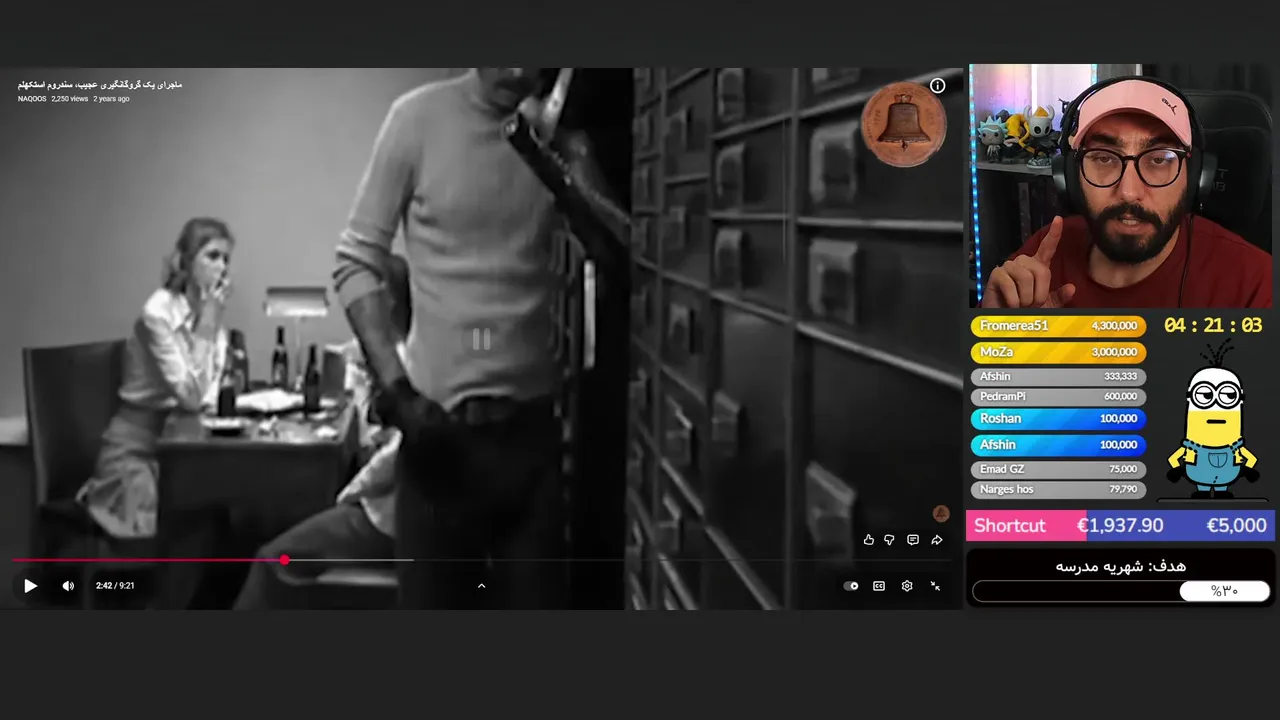Viewport: 1280px width, 720px height.
Task: Click the PedramPi donor row
Action: [1058, 397]
